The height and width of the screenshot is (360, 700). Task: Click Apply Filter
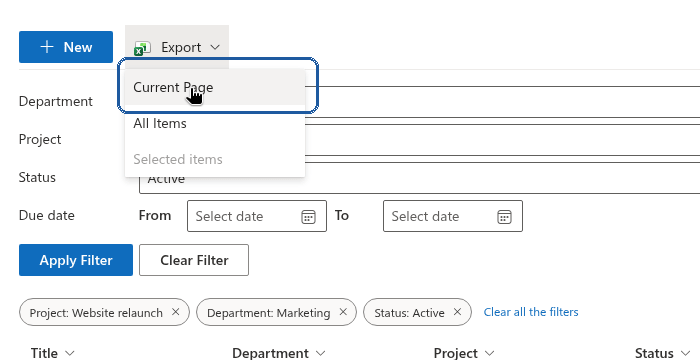pos(76,260)
